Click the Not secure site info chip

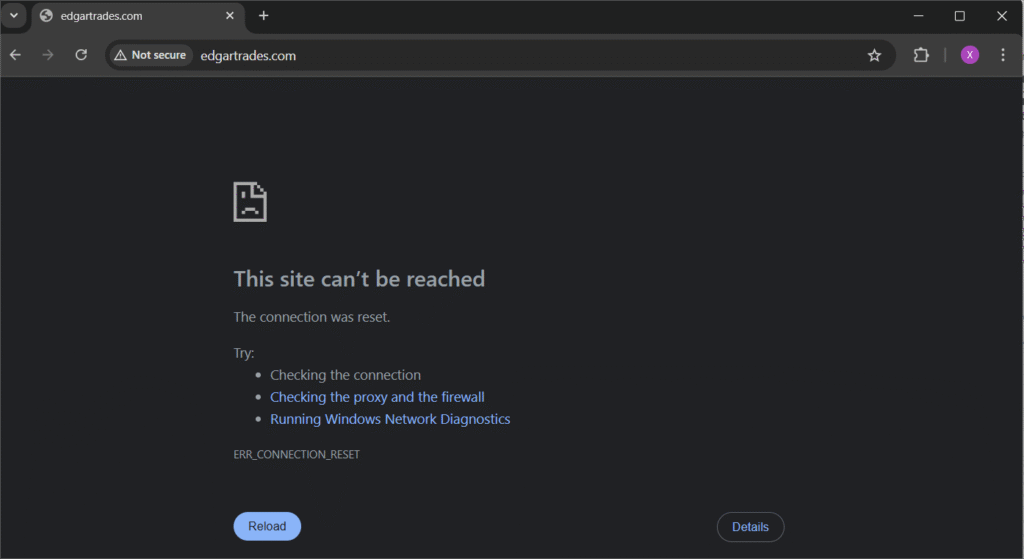point(150,55)
